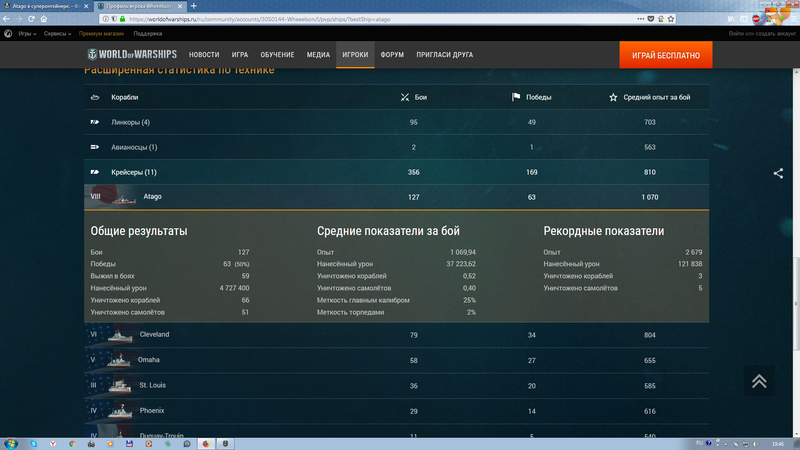The image size is (800, 450).
Task: Expand the Cleveland ship row
Action: [396, 335]
